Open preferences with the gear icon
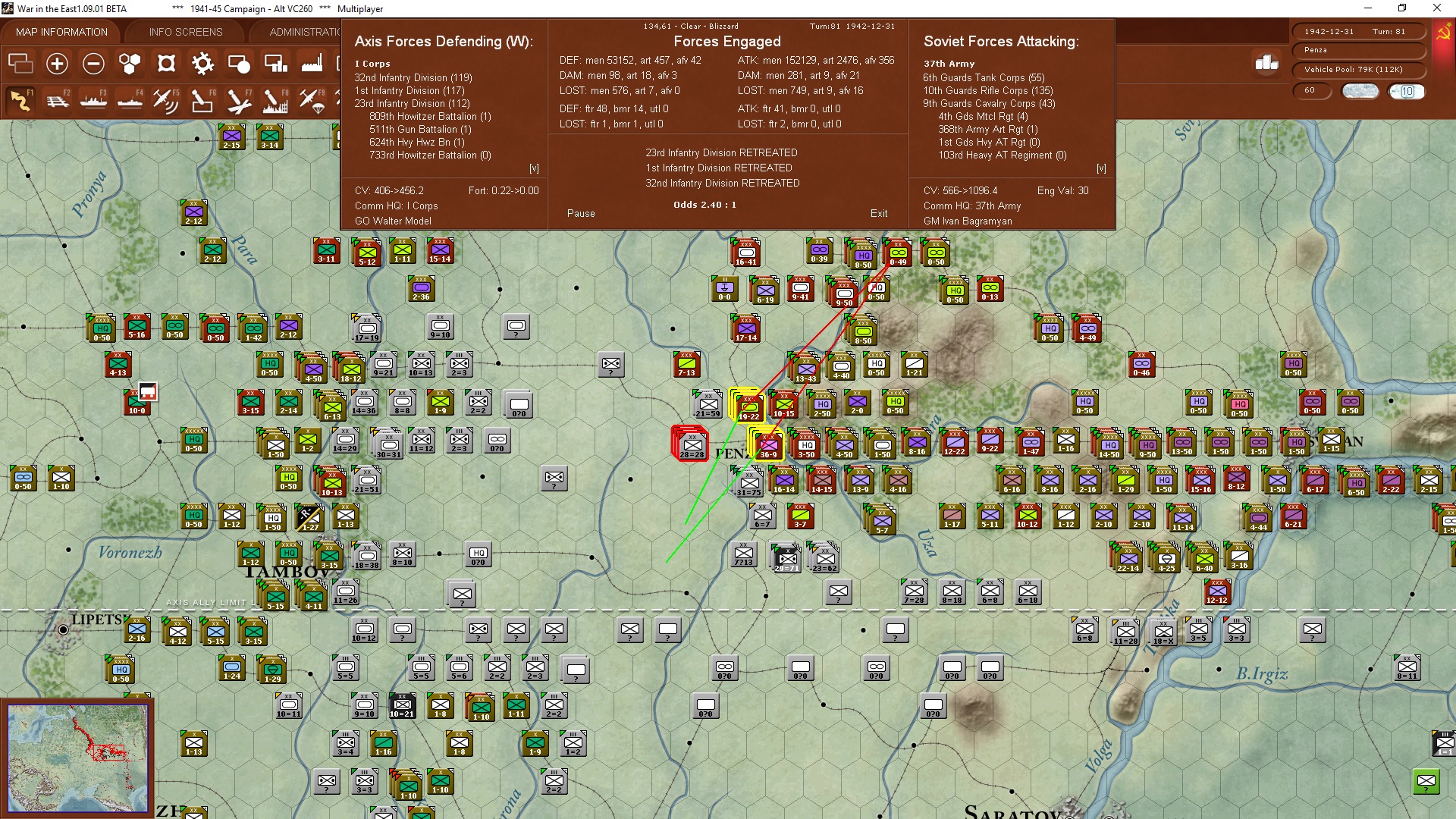 click(202, 64)
